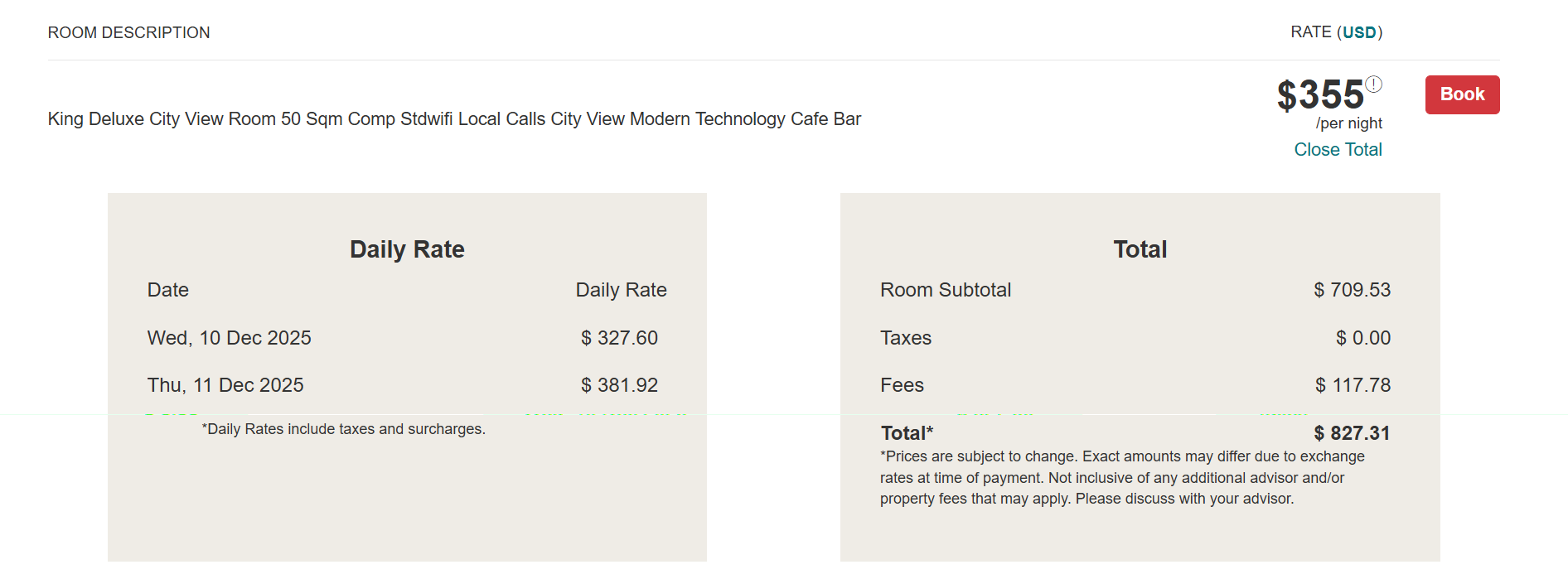1568x579 pixels.
Task: Click the $ 709.53 subtotal amount
Action: coord(1352,290)
